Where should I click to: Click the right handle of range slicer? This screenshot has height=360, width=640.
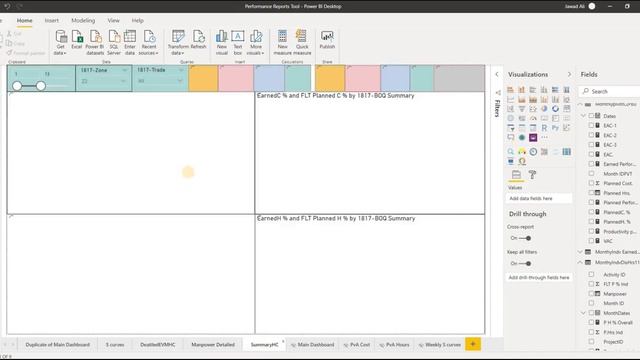41,86
